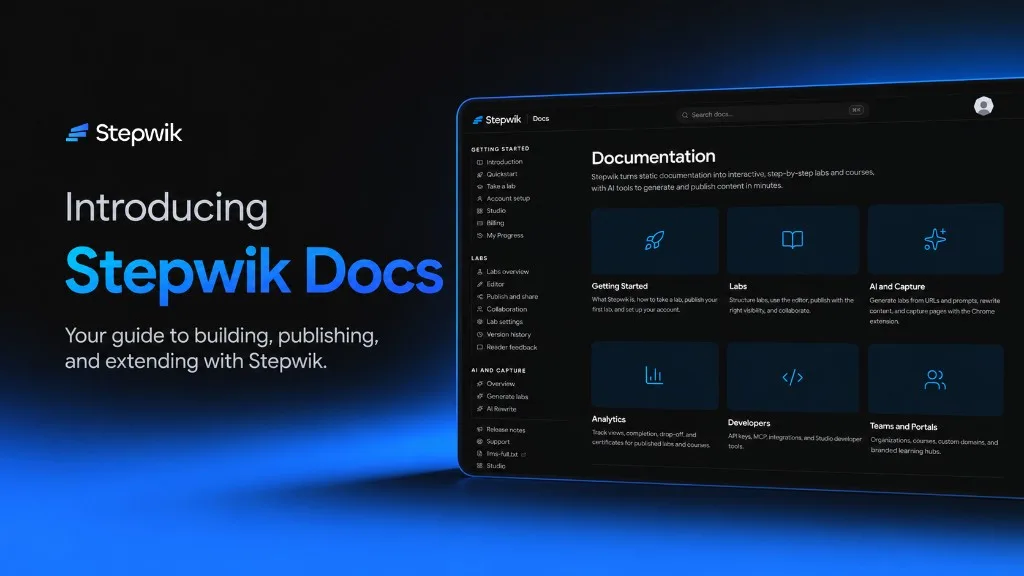This screenshot has height=576, width=1024.
Task: Click the external-link icon next to llms-full.txt
Action: [523, 455]
